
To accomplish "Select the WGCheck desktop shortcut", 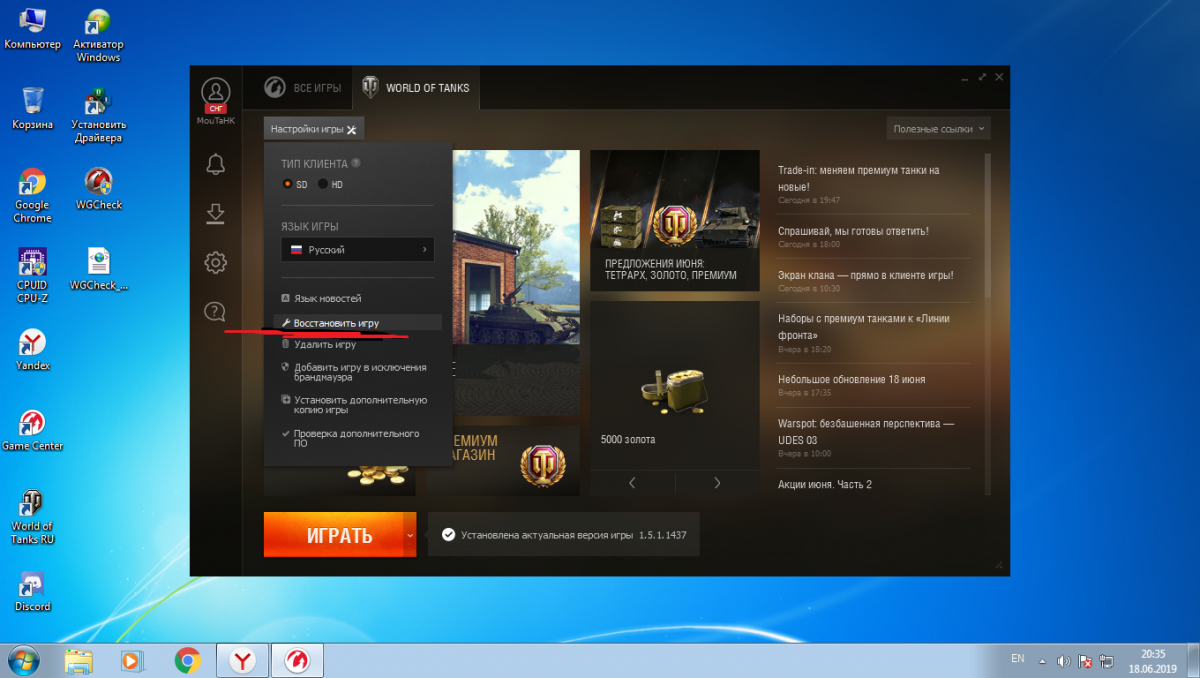I will coord(98,188).
